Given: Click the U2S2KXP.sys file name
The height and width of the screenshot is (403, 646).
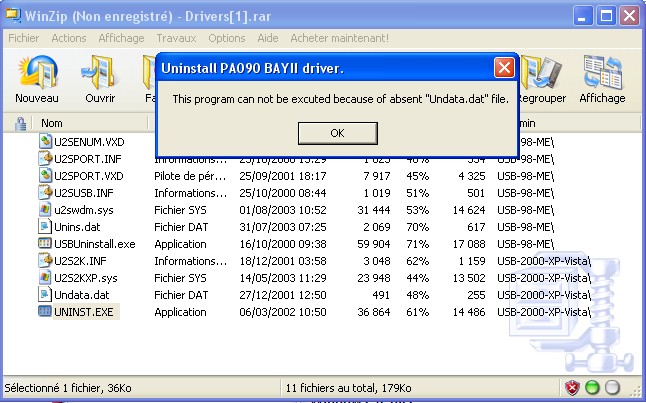Looking at the screenshot, I should [86, 278].
